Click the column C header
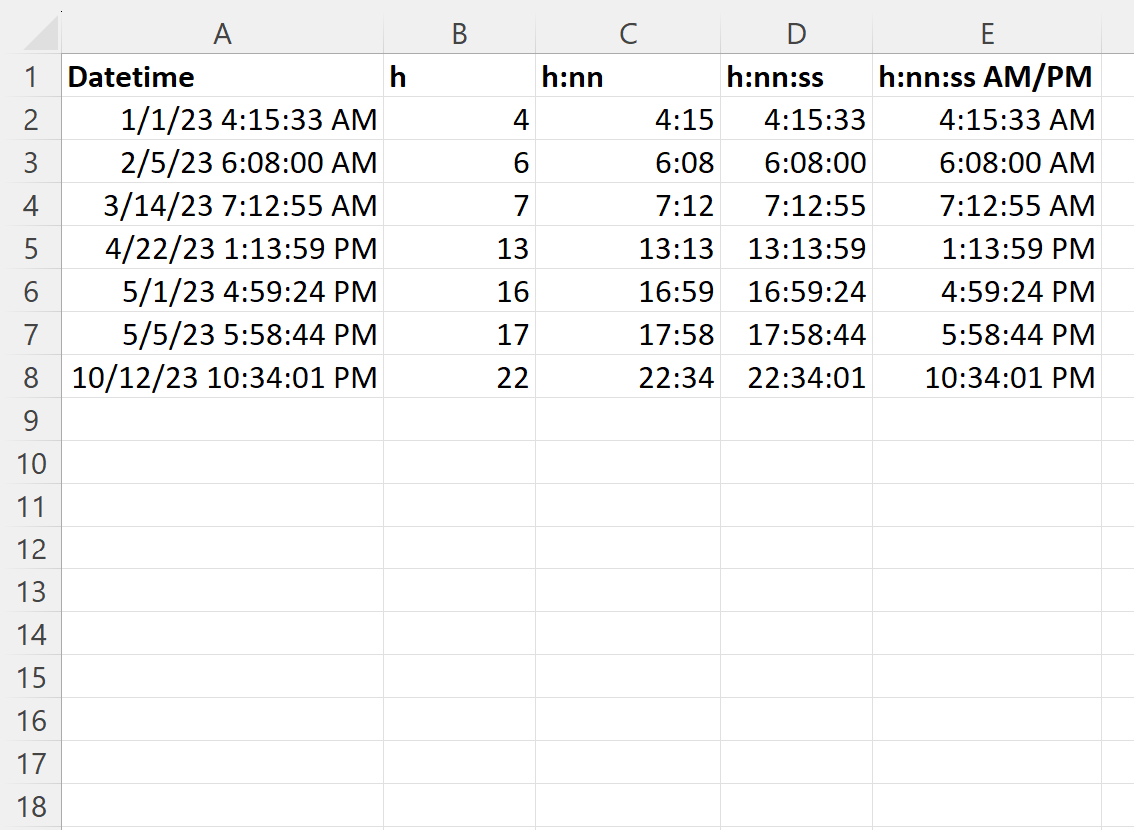This screenshot has height=830, width=1134. pos(627,34)
